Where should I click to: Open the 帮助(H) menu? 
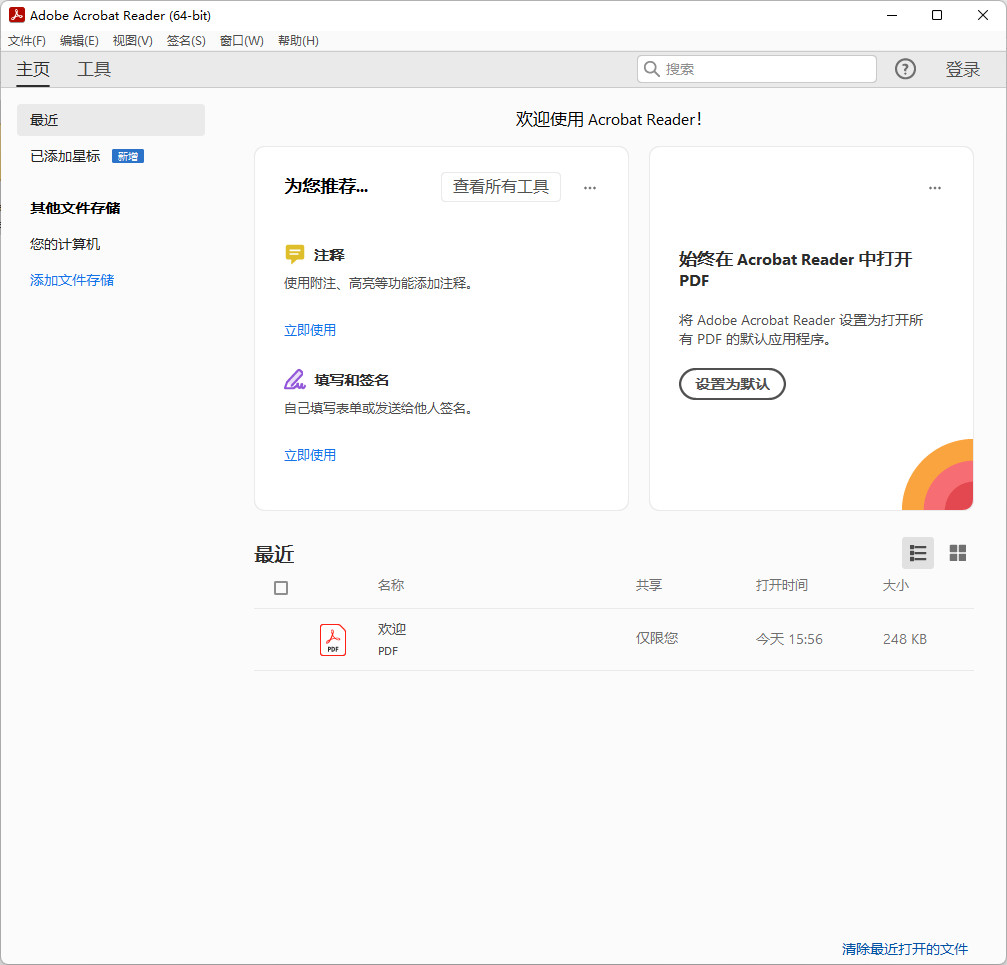click(298, 40)
